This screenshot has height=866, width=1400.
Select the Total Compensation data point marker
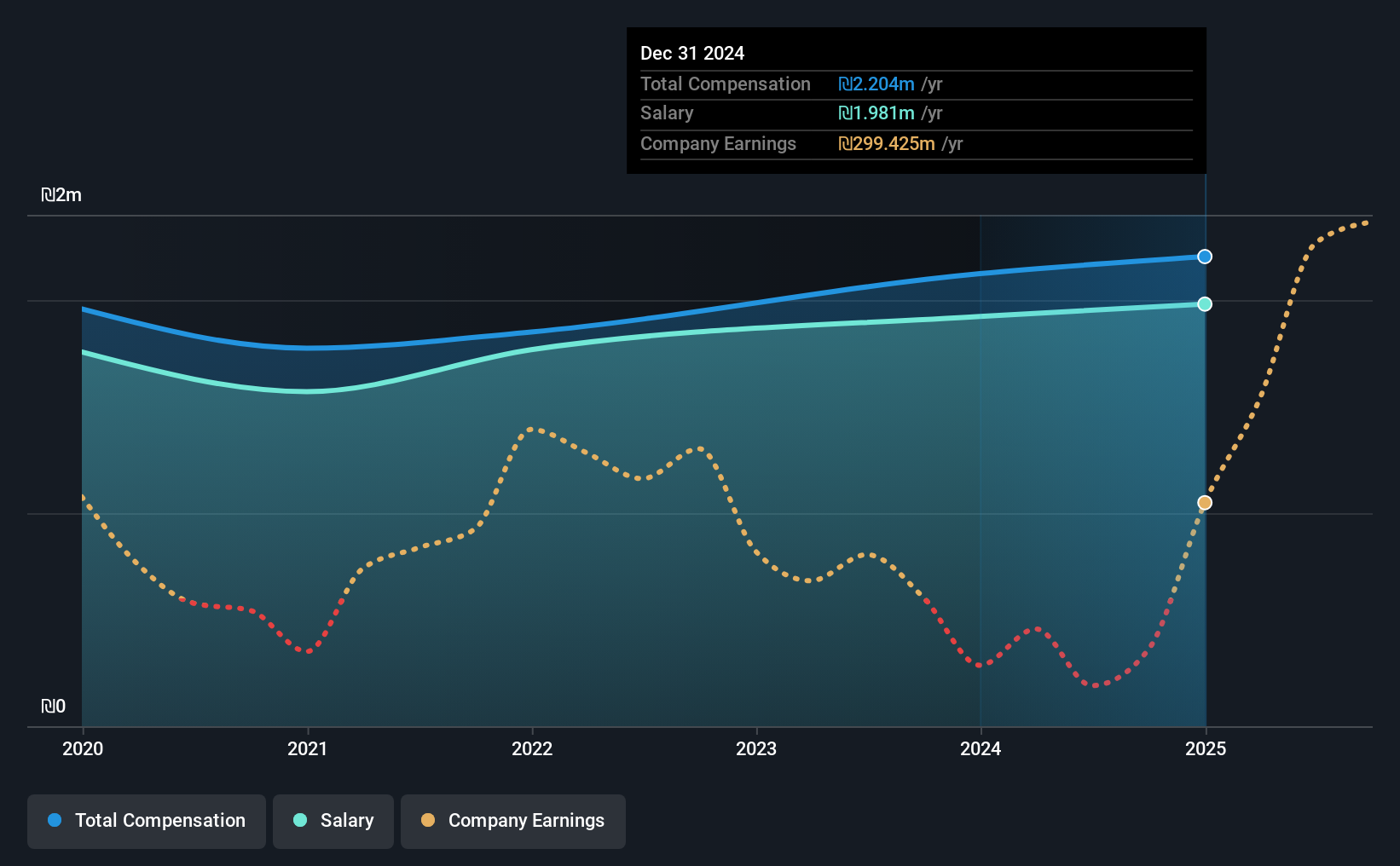[1205, 257]
